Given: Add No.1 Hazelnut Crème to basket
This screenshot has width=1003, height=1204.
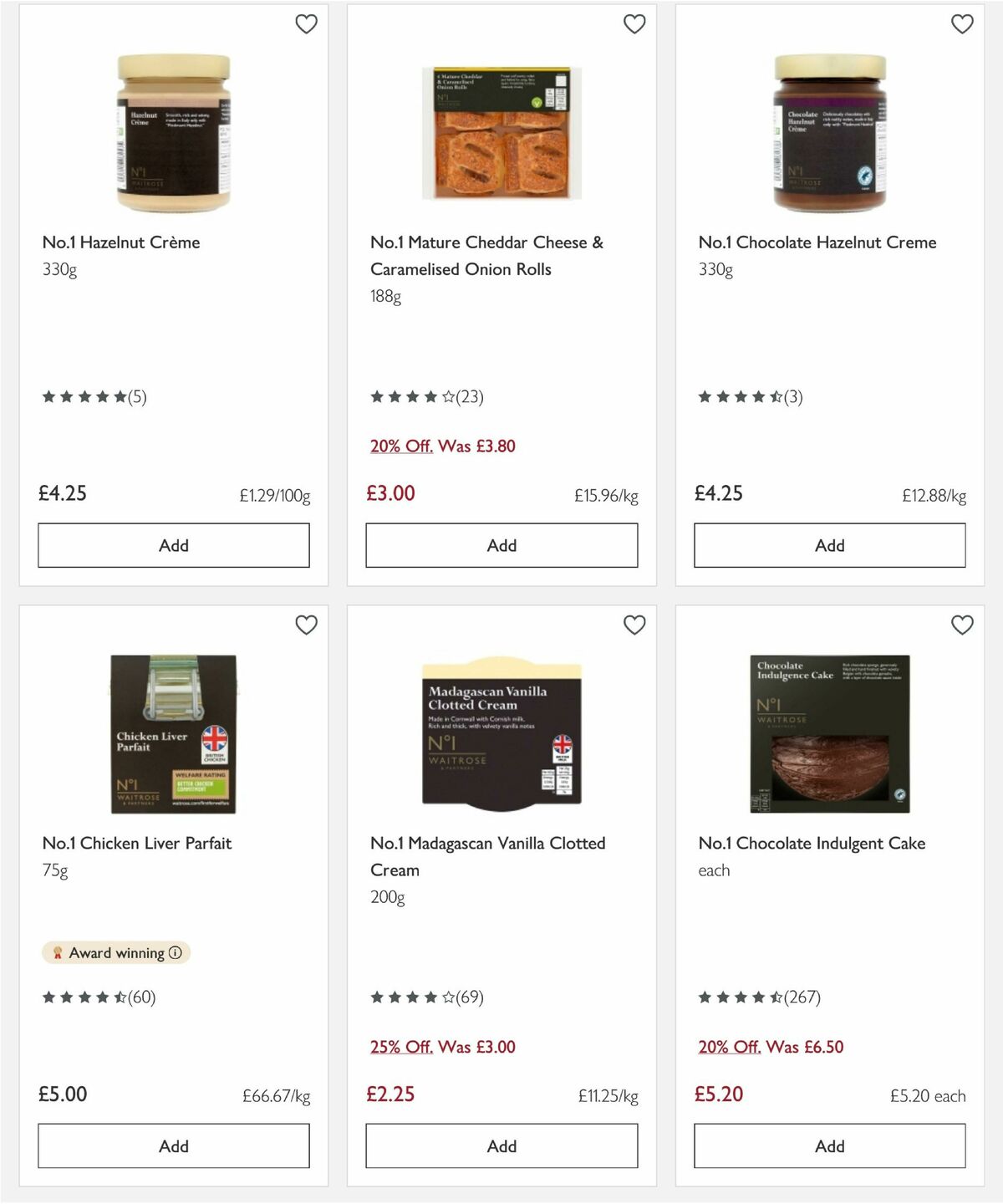Looking at the screenshot, I should (x=172, y=545).
